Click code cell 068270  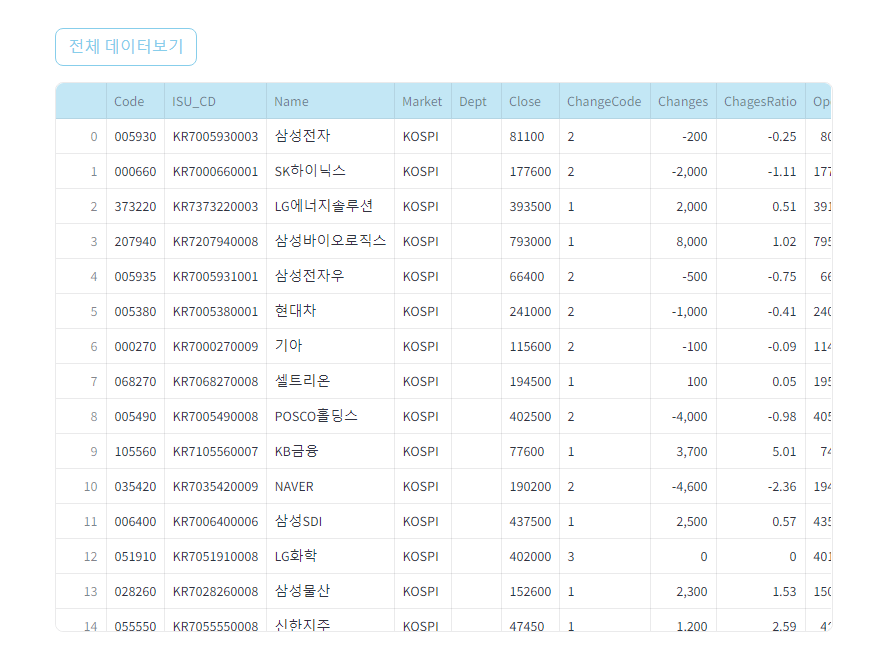pos(135,381)
